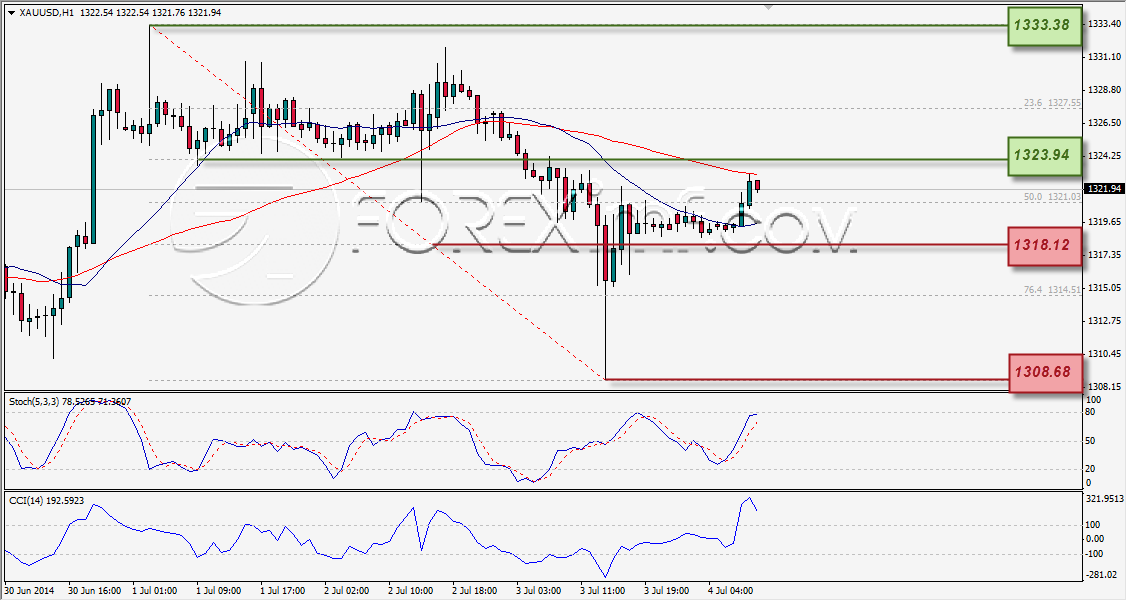Click the Stochastic scale value 80

tap(1090, 412)
